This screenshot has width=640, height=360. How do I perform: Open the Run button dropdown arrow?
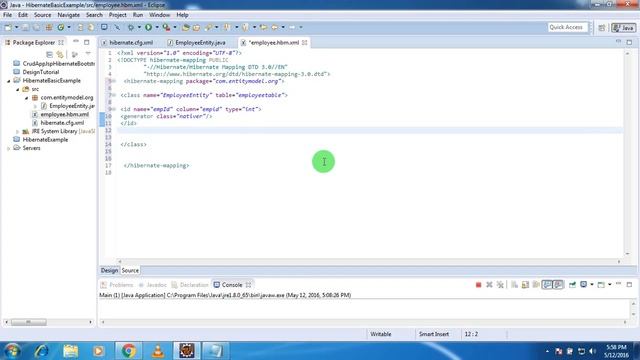point(157,27)
